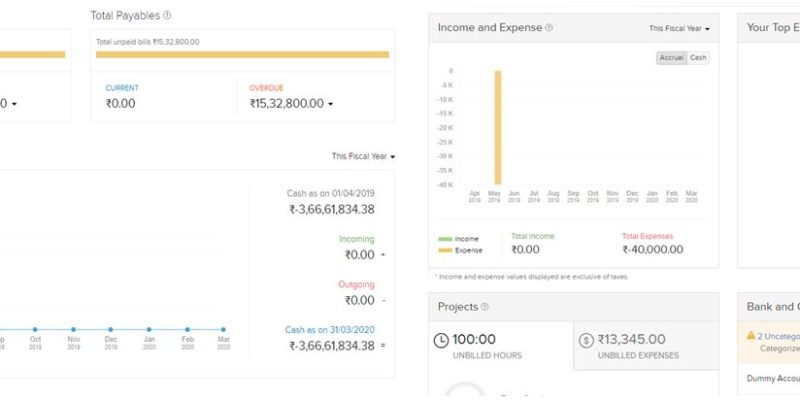Toggle Expense legend yellow swatch
This screenshot has height=400, width=800.
445,251
